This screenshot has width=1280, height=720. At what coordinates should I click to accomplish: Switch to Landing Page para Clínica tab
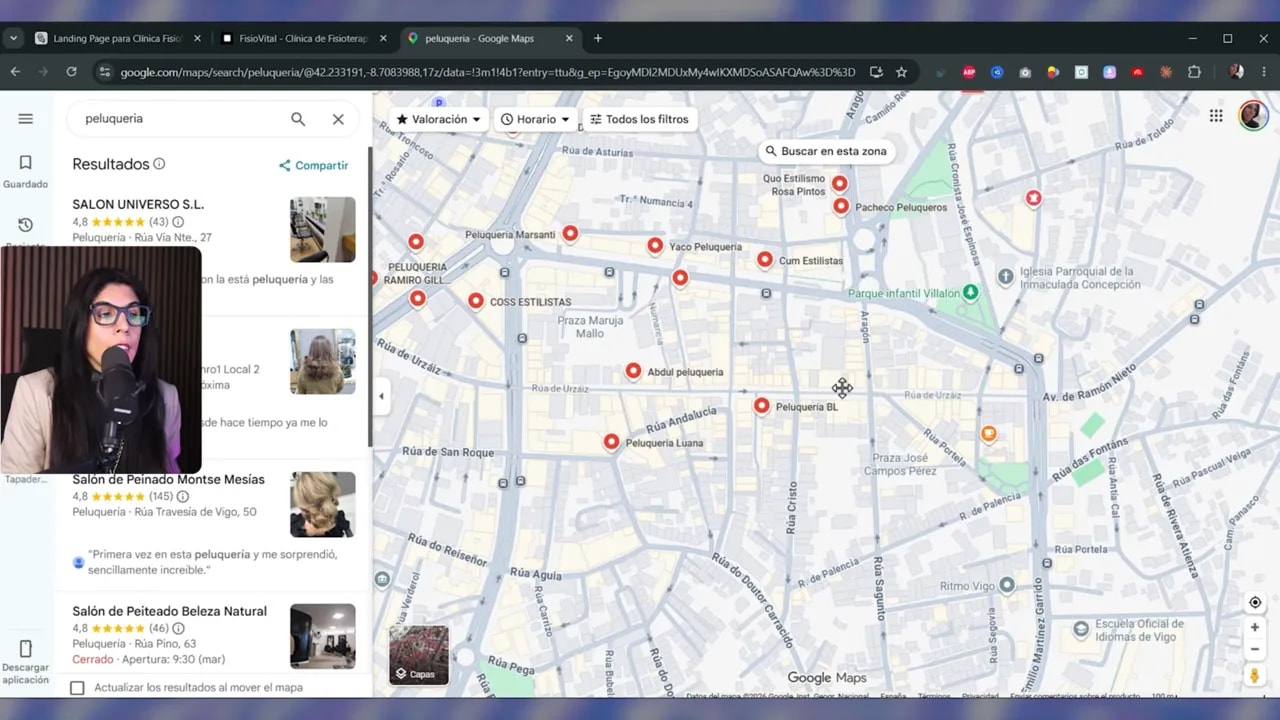(118, 38)
